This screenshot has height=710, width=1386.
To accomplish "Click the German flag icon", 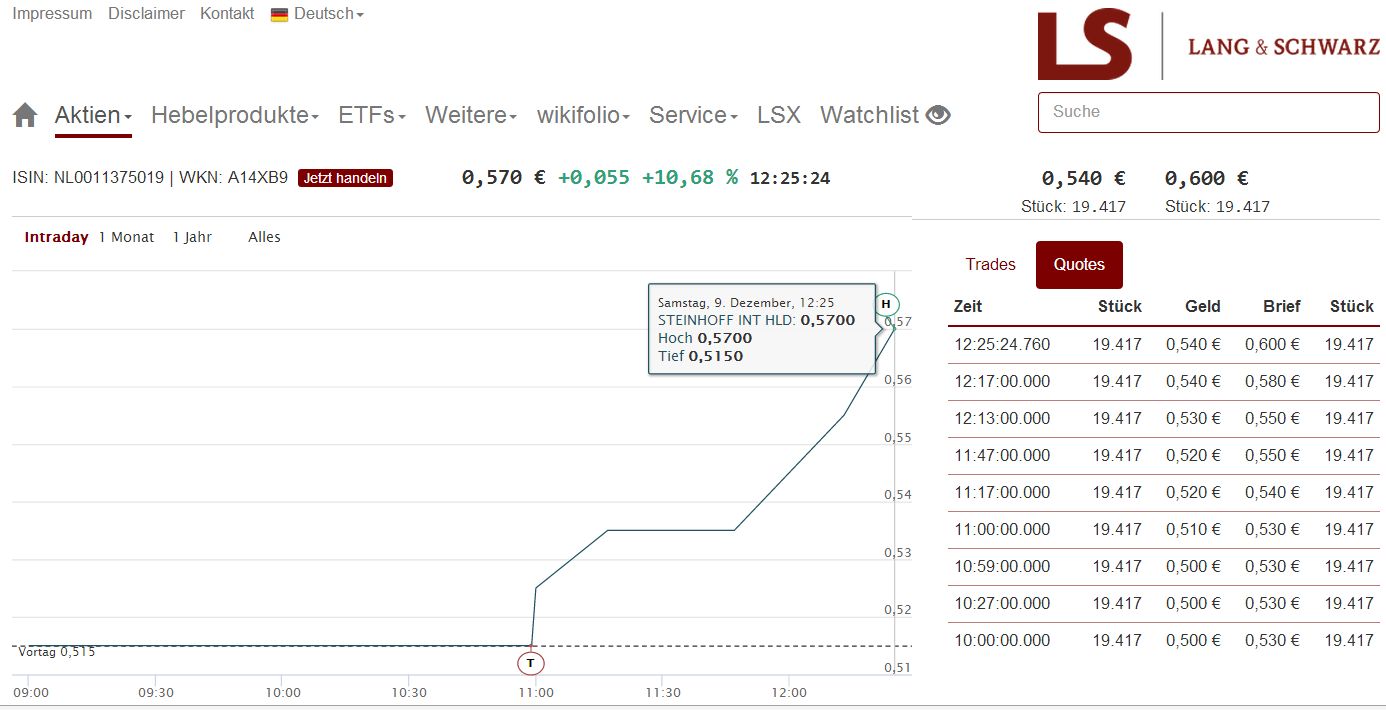I will tap(280, 15).
